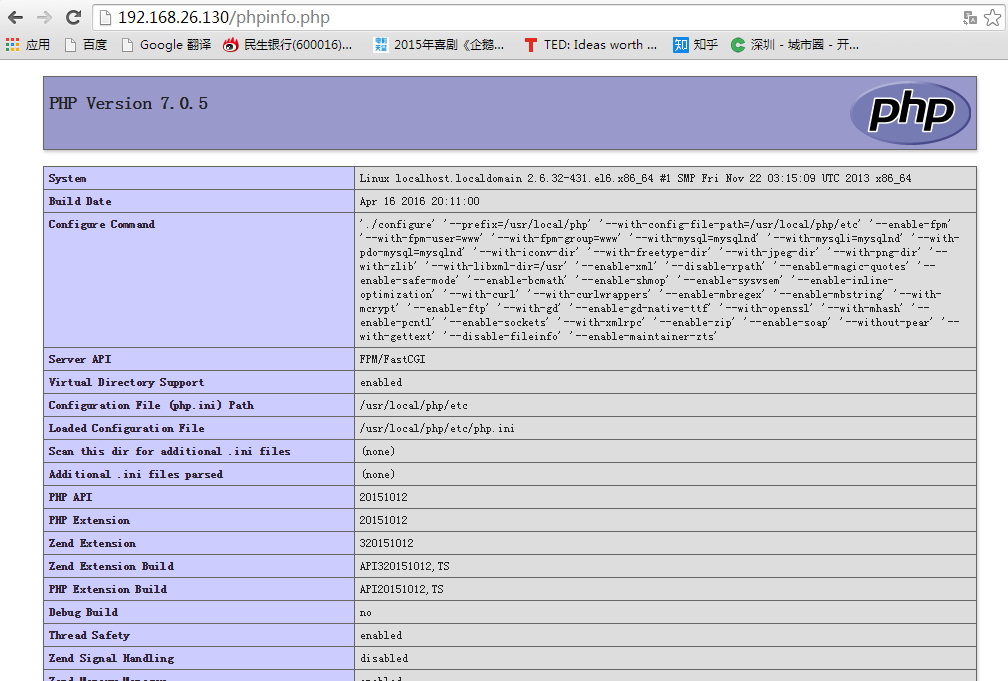Click the System row value text
The width and height of the screenshot is (1008, 681).
635,179
